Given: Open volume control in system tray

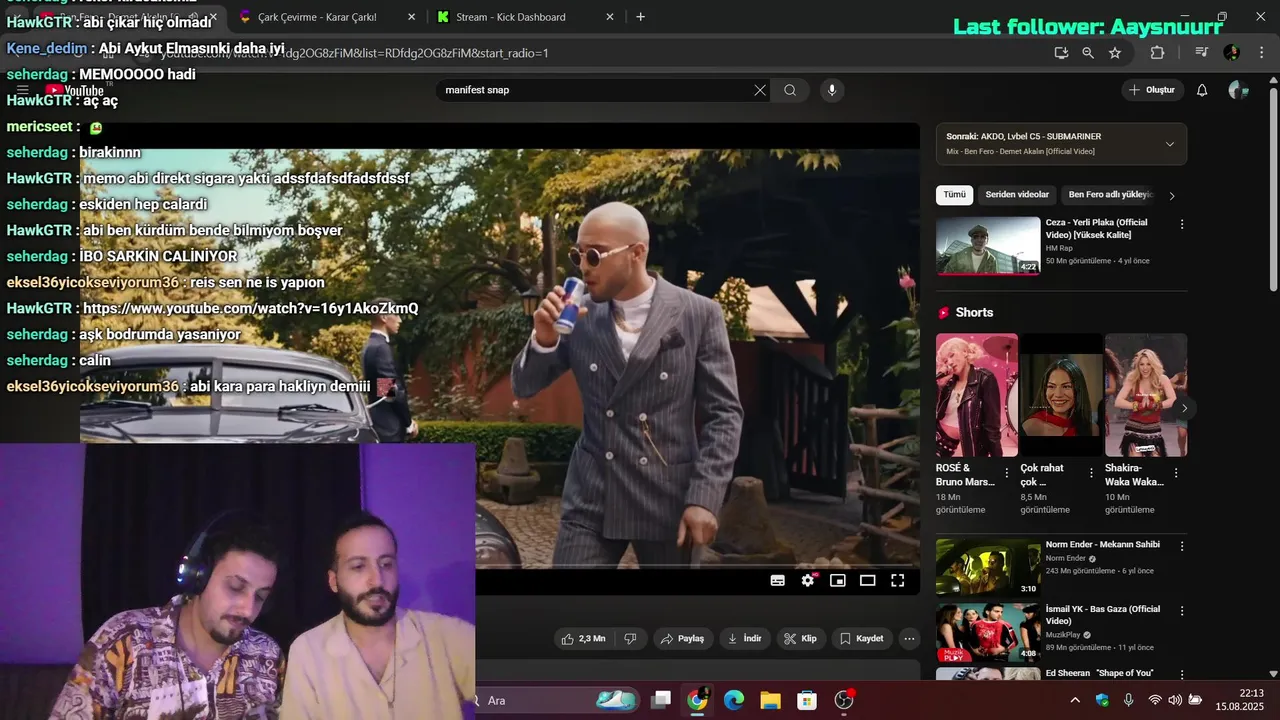Looking at the screenshot, I should point(1175,700).
